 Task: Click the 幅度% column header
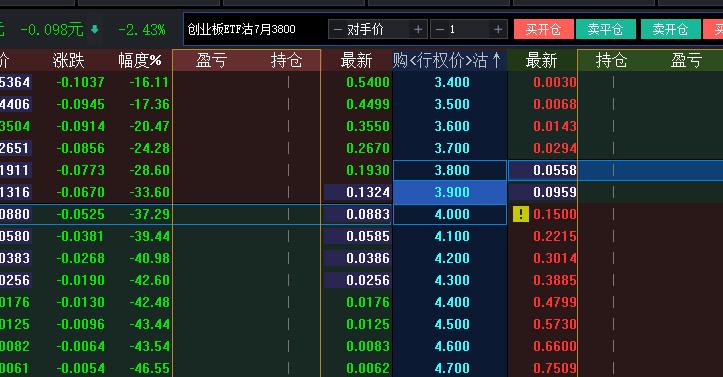140,60
